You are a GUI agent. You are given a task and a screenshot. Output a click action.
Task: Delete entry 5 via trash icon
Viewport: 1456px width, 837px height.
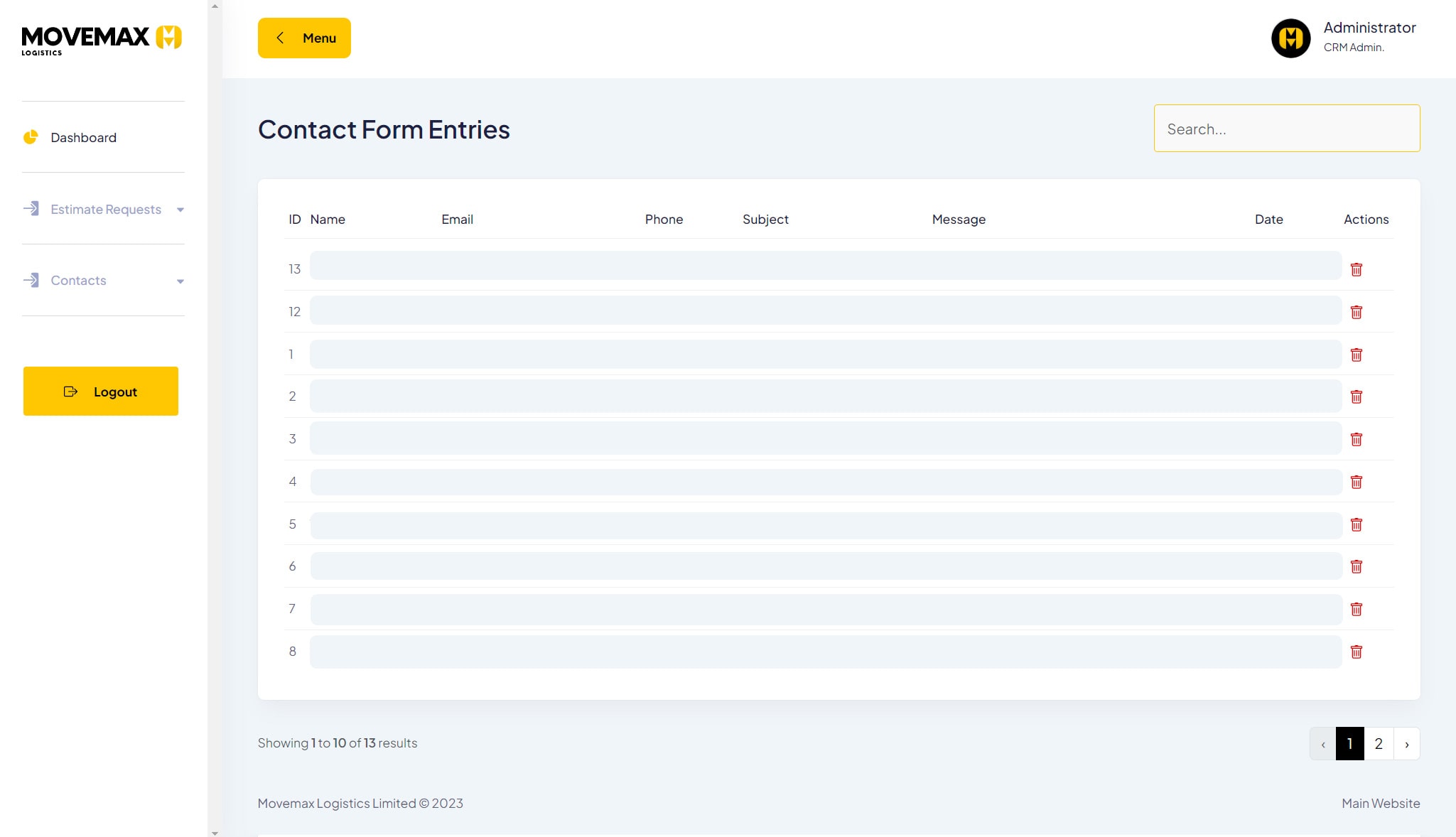[1356, 524]
